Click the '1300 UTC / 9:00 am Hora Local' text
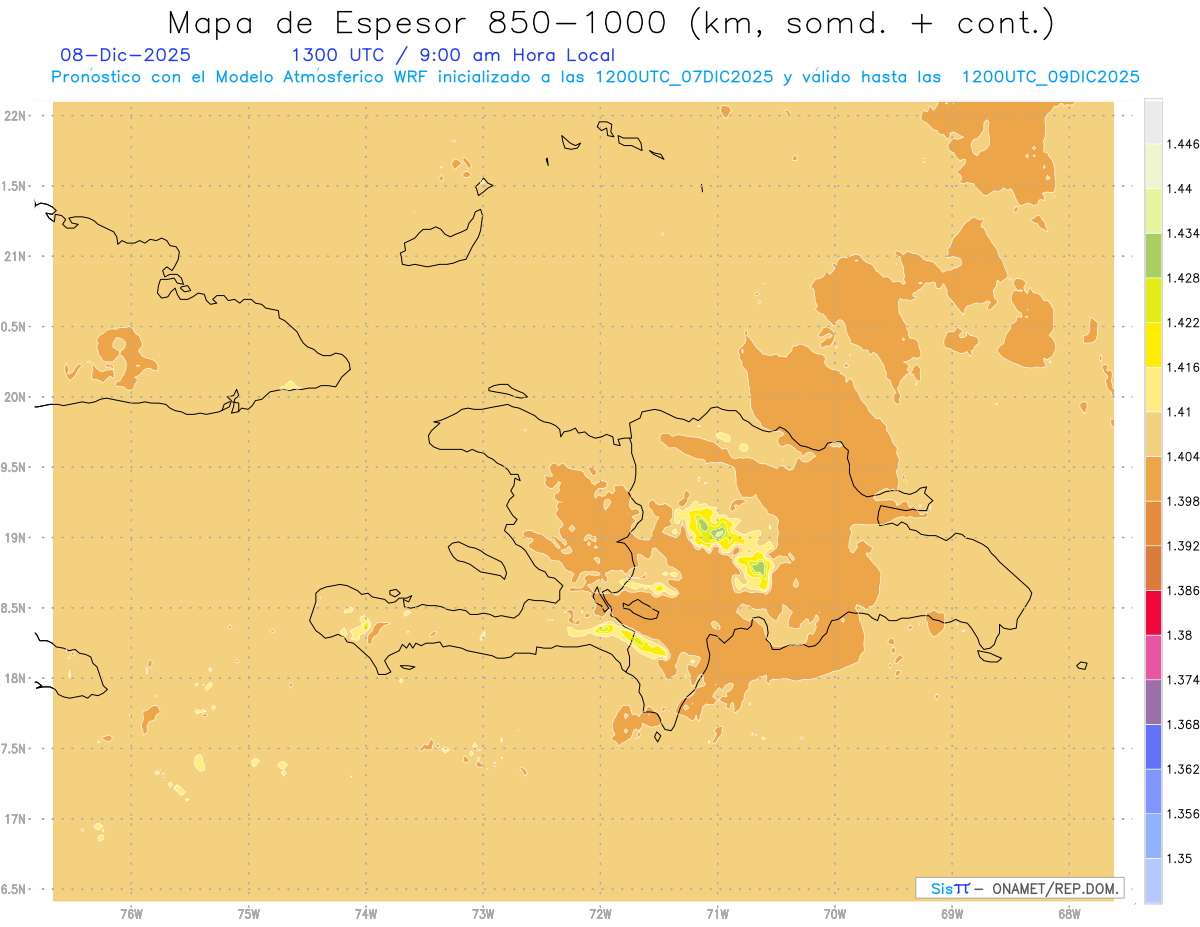 [452, 55]
